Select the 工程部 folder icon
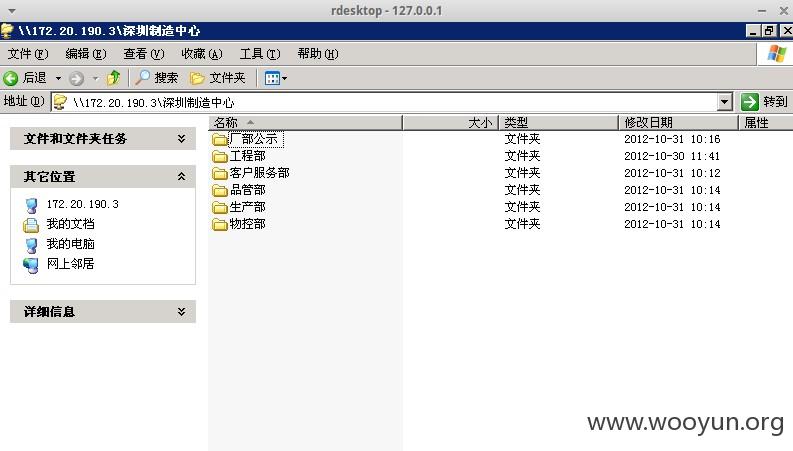Image resolution: width=793 pixels, height=451 pixels. tap(219, 156)
